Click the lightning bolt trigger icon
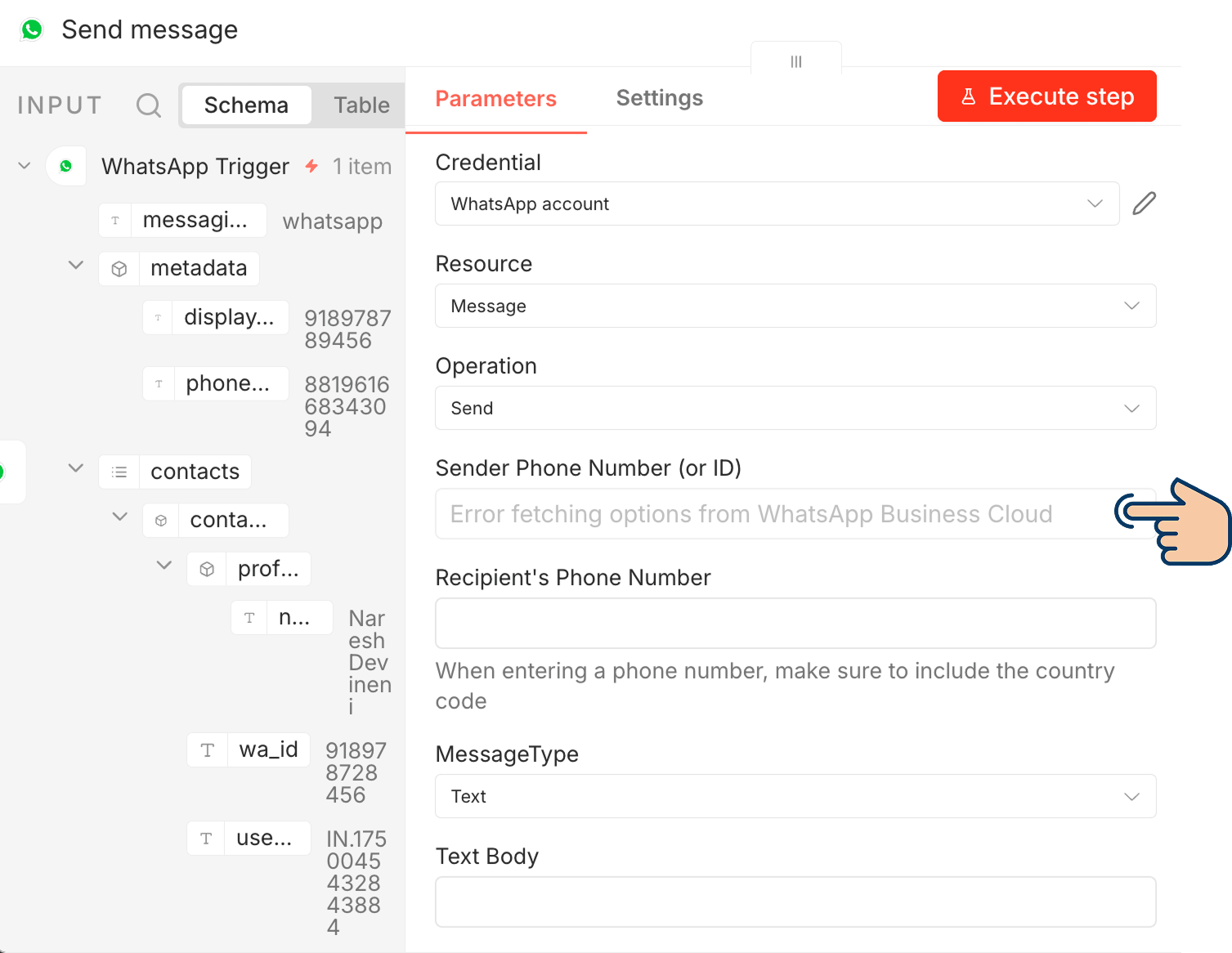This screenshot has height=953, width=1232. click(311, 166)
